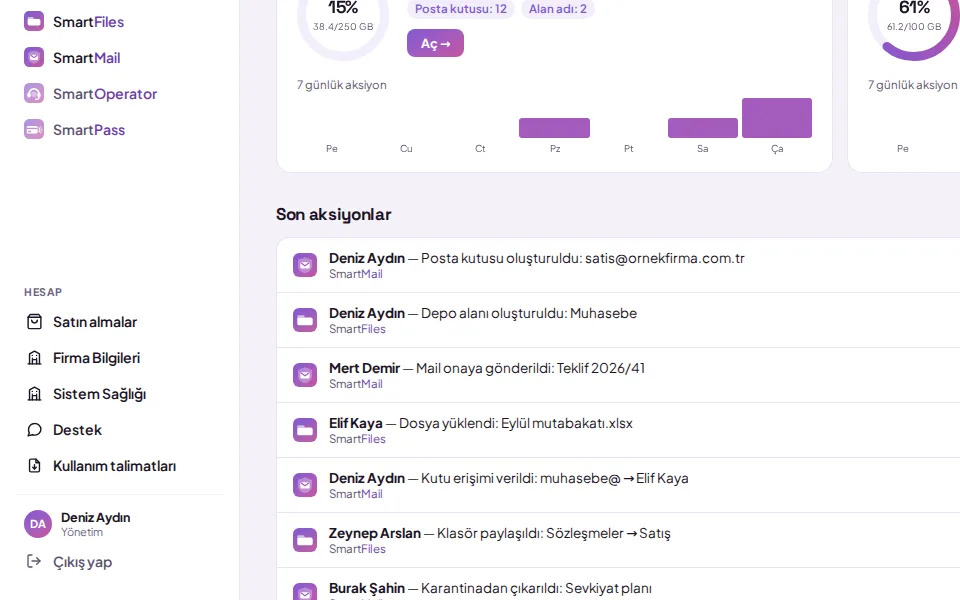Screen dimensions: 960x600
Task: Click mail icon on Kutu erişimi verildi row
Action: pyautogui.click(x=305, y=486)
